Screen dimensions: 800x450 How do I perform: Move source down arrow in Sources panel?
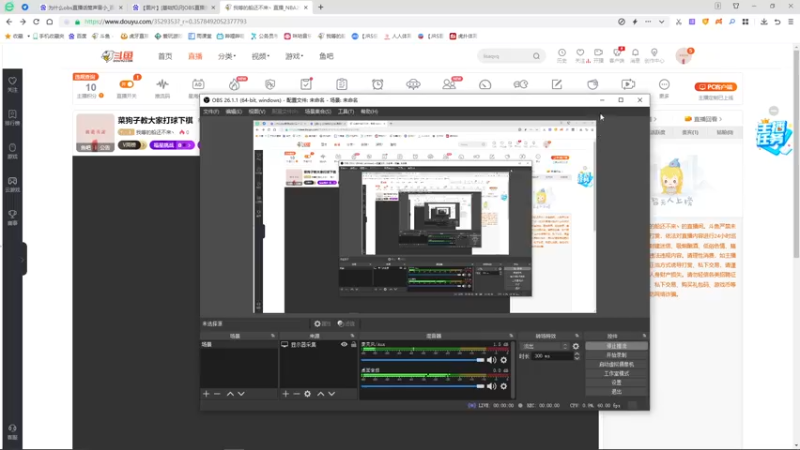(332, 394)
